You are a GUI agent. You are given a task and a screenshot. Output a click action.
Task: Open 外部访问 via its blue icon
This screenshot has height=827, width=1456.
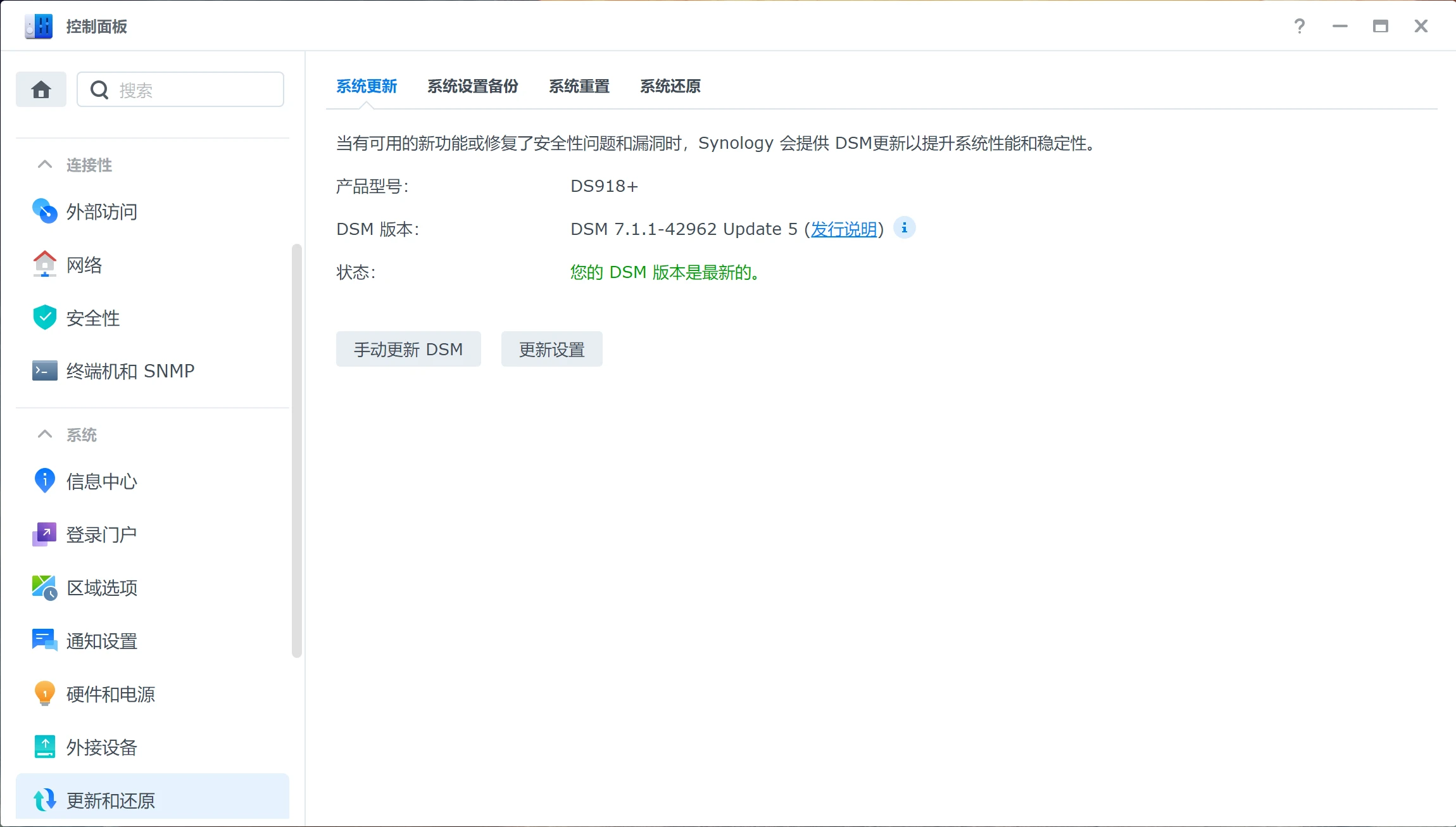point(44,211)
